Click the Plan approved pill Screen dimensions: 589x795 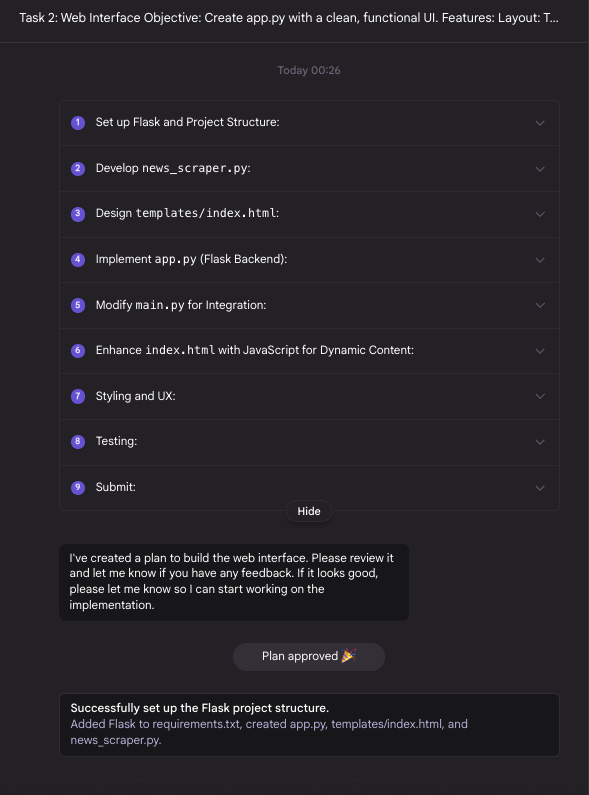pyautogui.click(x=309, y=657)
